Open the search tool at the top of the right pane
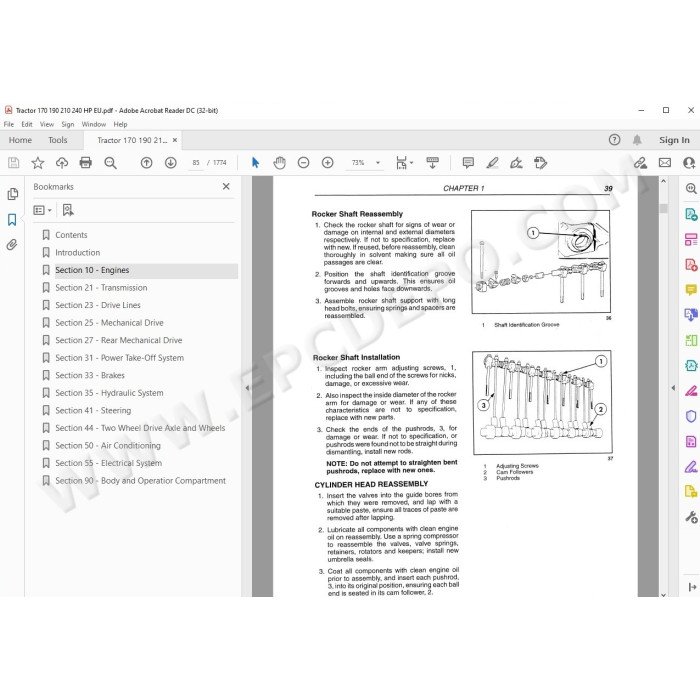This screenshot has height=700, width=700. (691, 188)
